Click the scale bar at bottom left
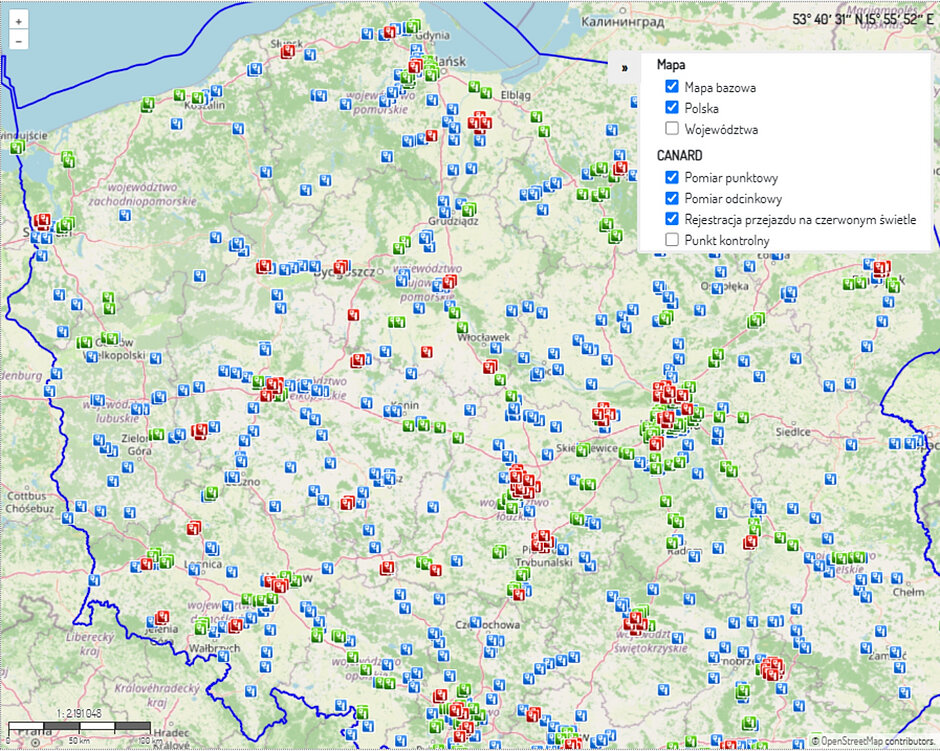The image size is (940, 751). point(79,726)
